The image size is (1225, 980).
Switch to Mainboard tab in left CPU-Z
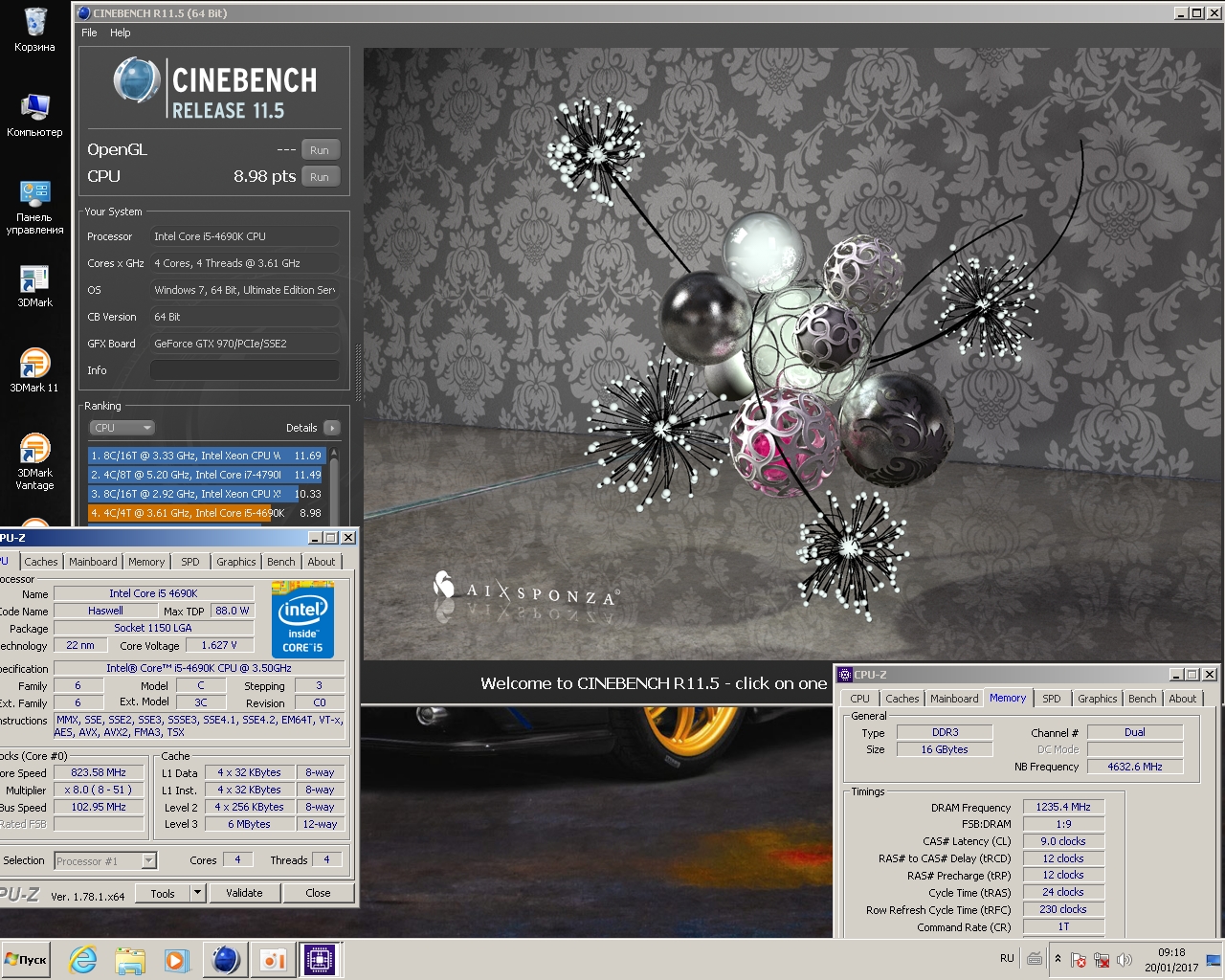[x=93, y=562]
